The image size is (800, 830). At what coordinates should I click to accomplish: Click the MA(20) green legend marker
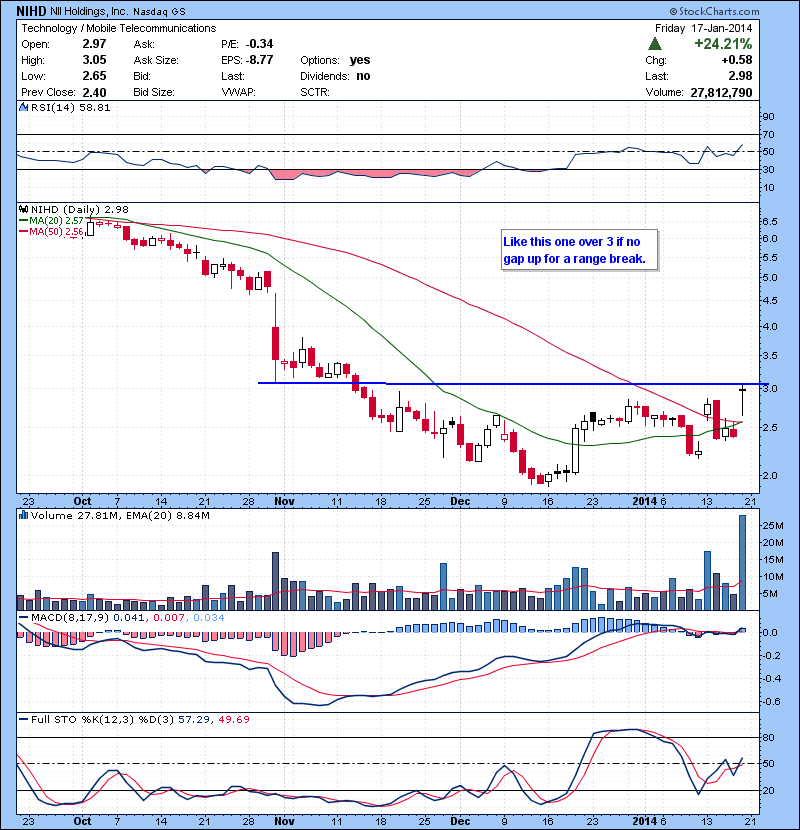pyautogui.click(x=23, y=220)
